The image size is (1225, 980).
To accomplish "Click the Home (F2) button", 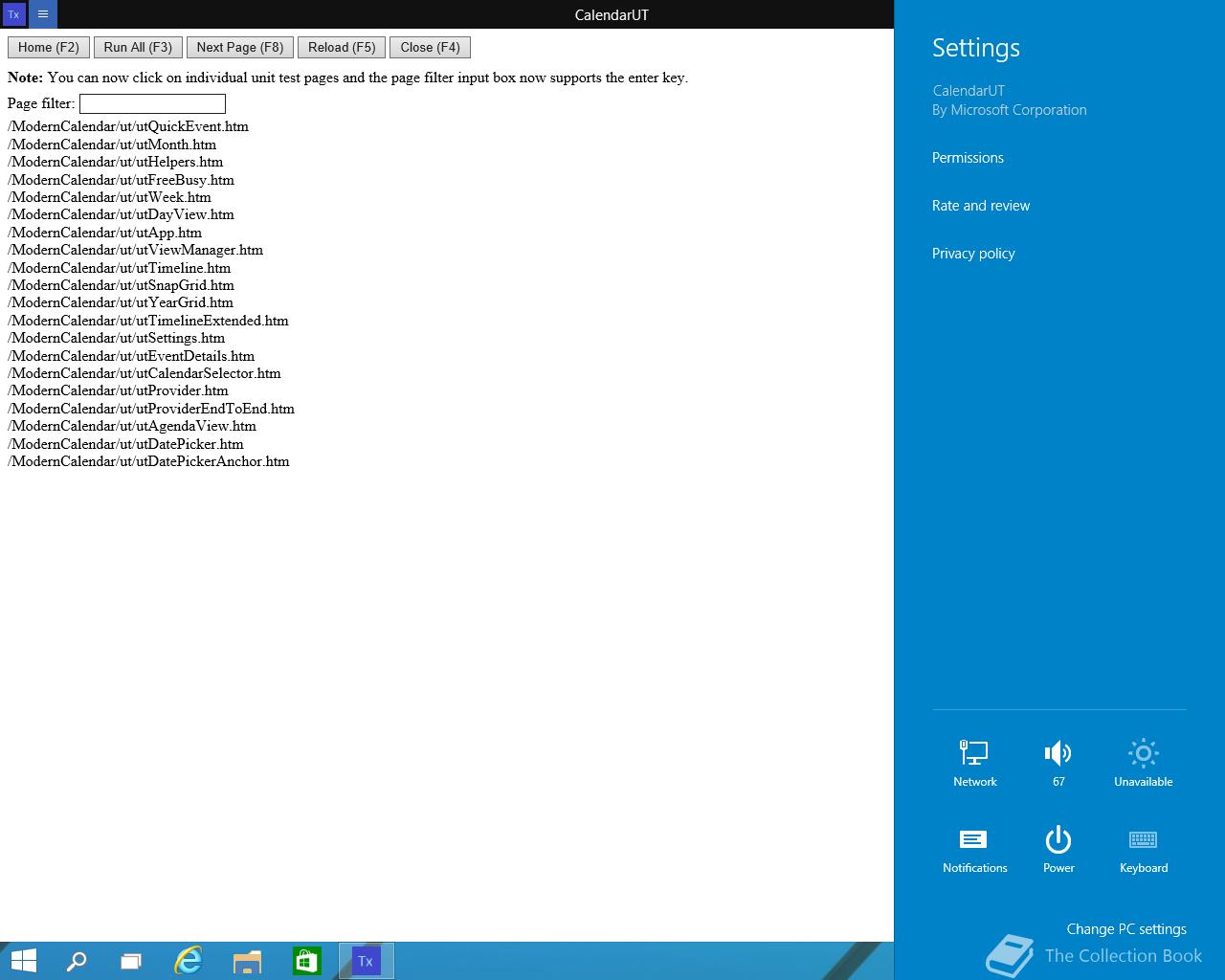I will coord(49,48).
